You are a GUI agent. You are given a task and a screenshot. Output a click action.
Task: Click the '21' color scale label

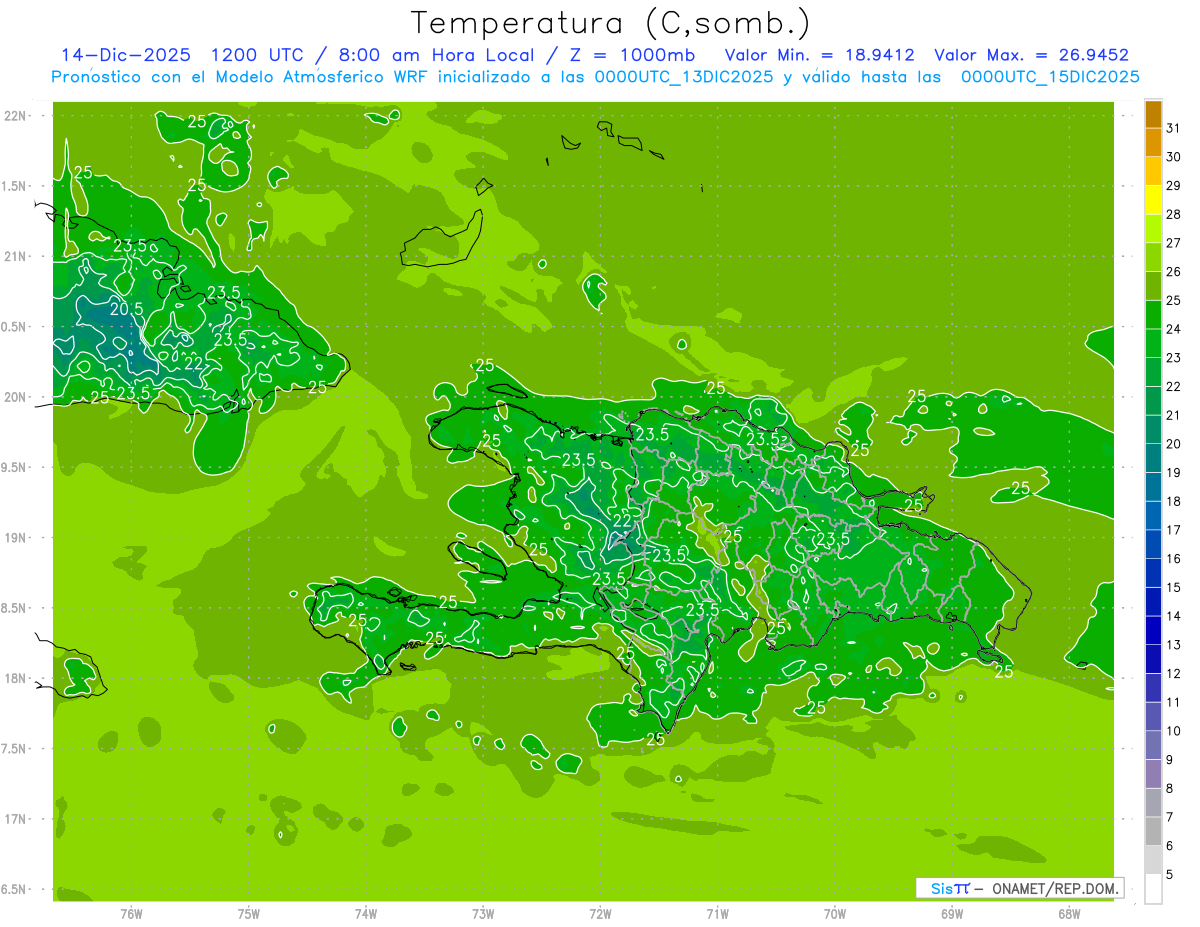(x=1174, y=415)
